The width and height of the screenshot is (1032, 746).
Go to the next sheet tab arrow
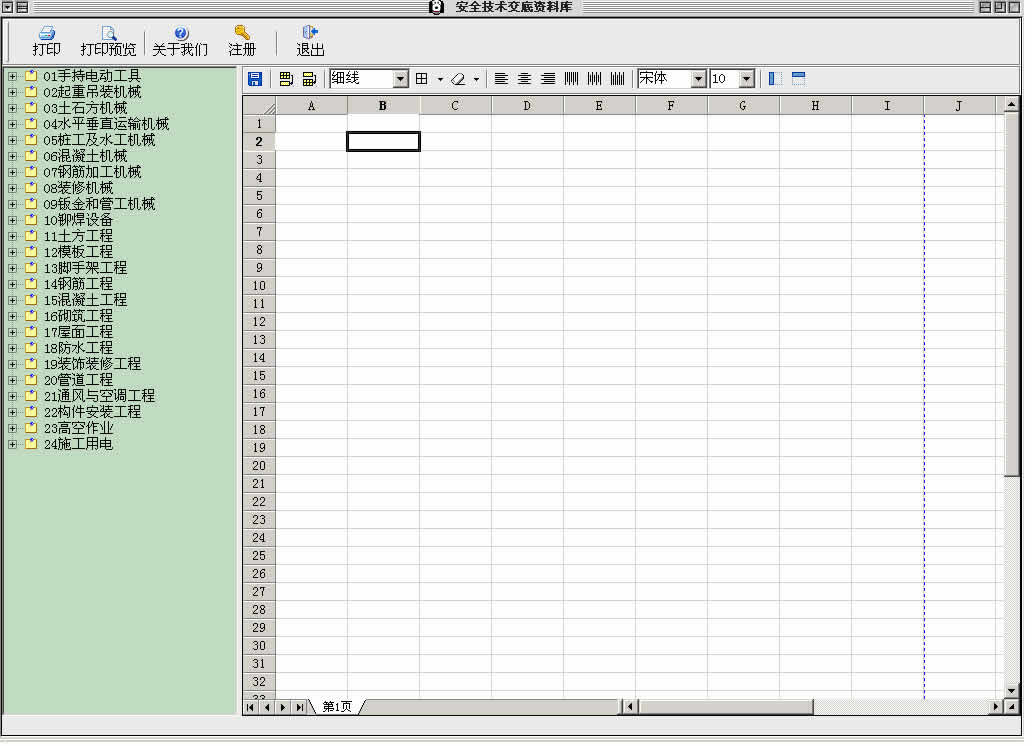click(283, 708)
